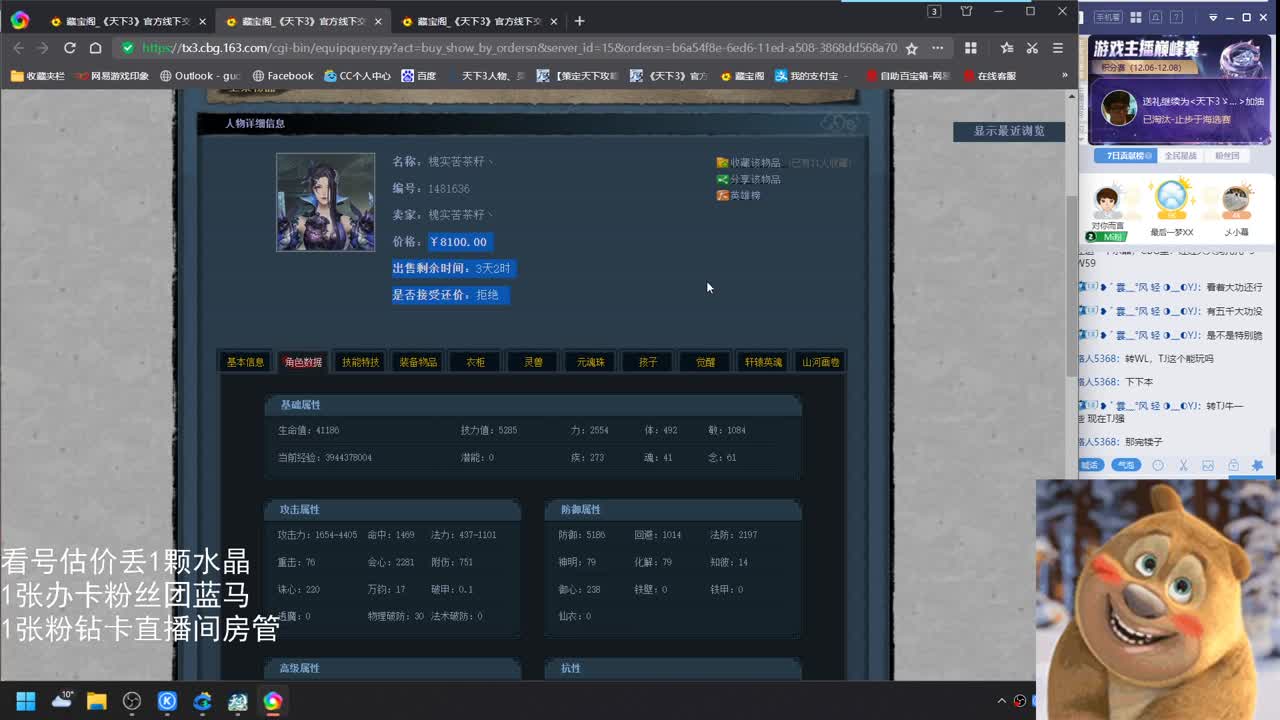Open a new browser tab
Viewport: 1280px width, 720px height.
click(x=579, y=21)
